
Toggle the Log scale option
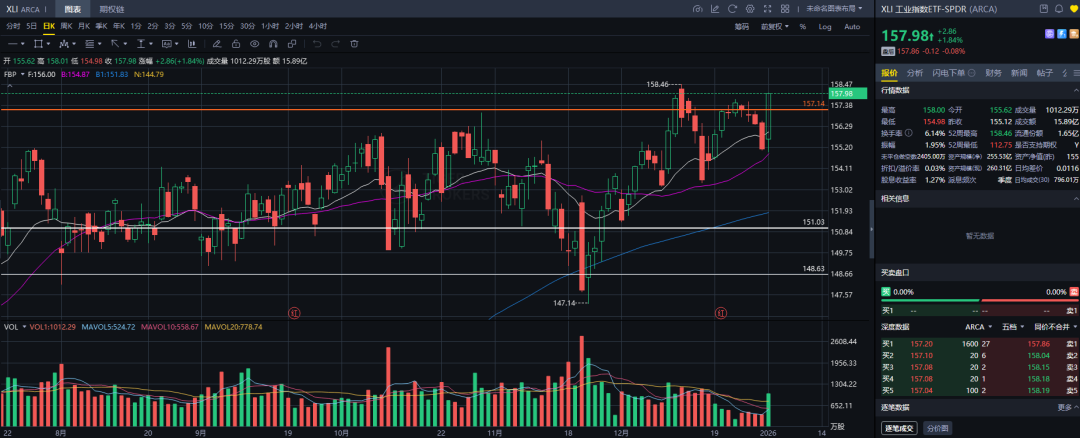825,27
